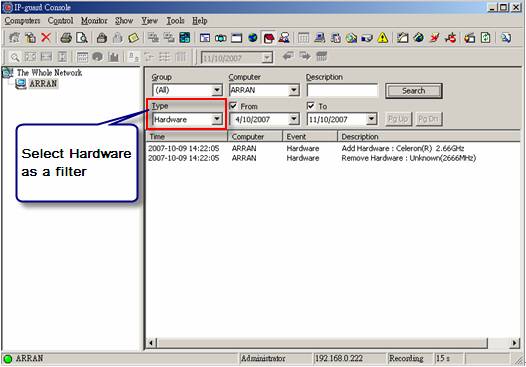
Task: Open the From date picker 4/10/2007
Action: [294, 119]
